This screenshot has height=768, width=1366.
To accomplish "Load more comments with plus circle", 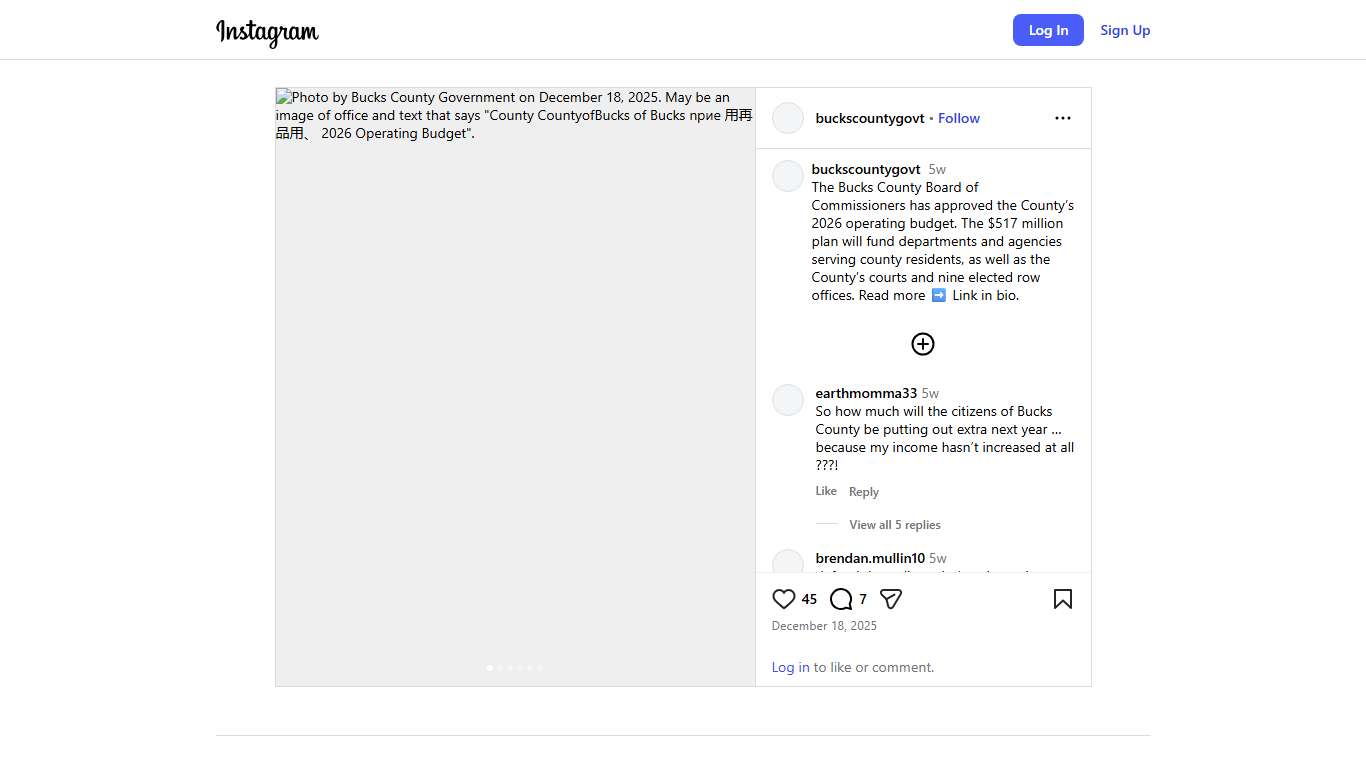I will (x=922, y=344).
